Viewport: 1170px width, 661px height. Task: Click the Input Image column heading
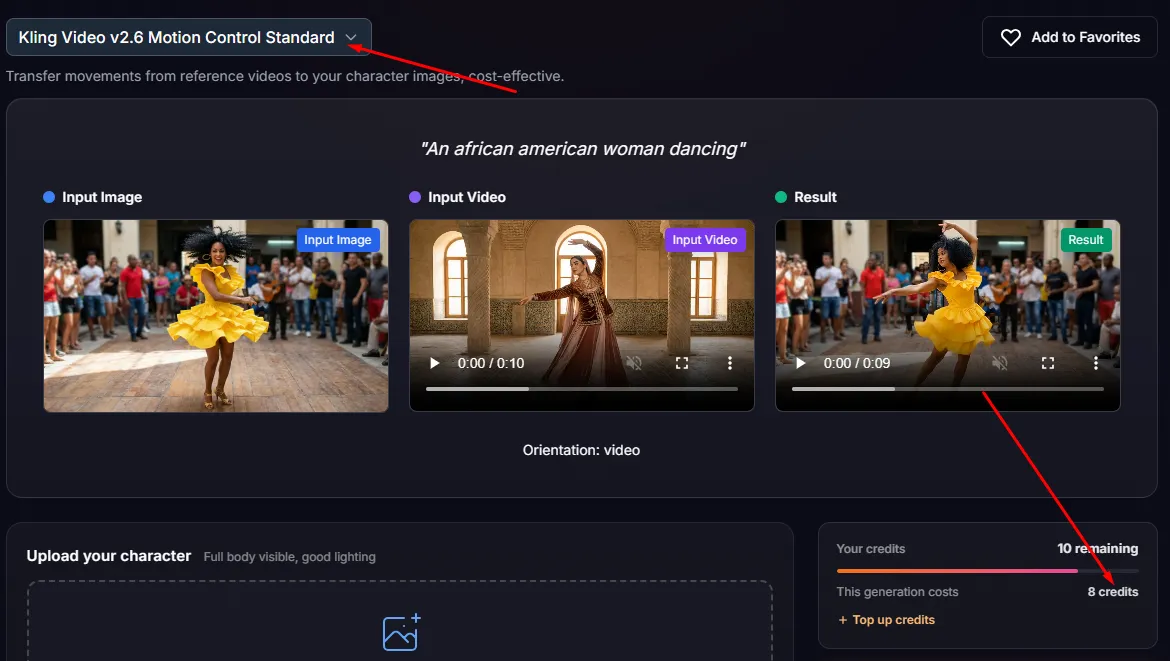click(102, 197)
